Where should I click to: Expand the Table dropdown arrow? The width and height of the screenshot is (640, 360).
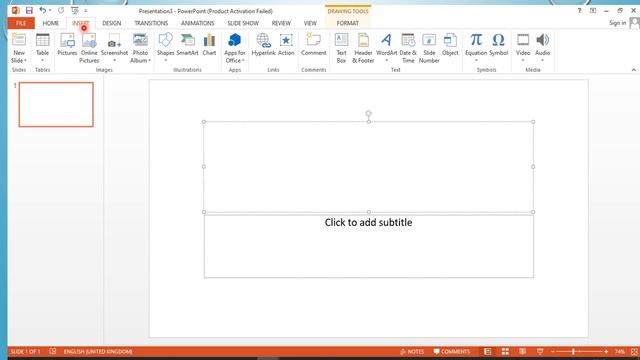tap(42, 60)
